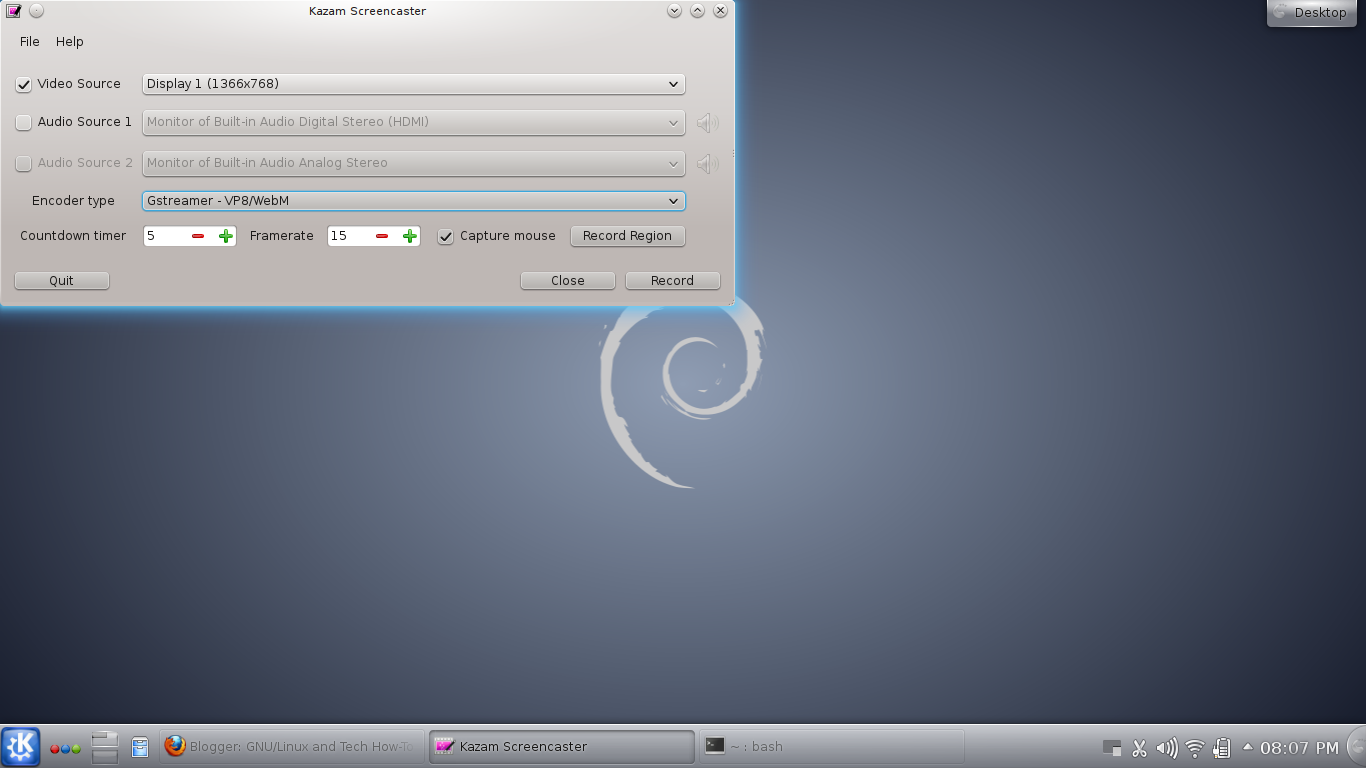Click the "Kazam Screencaster" window title text

[x=367, y=11]
